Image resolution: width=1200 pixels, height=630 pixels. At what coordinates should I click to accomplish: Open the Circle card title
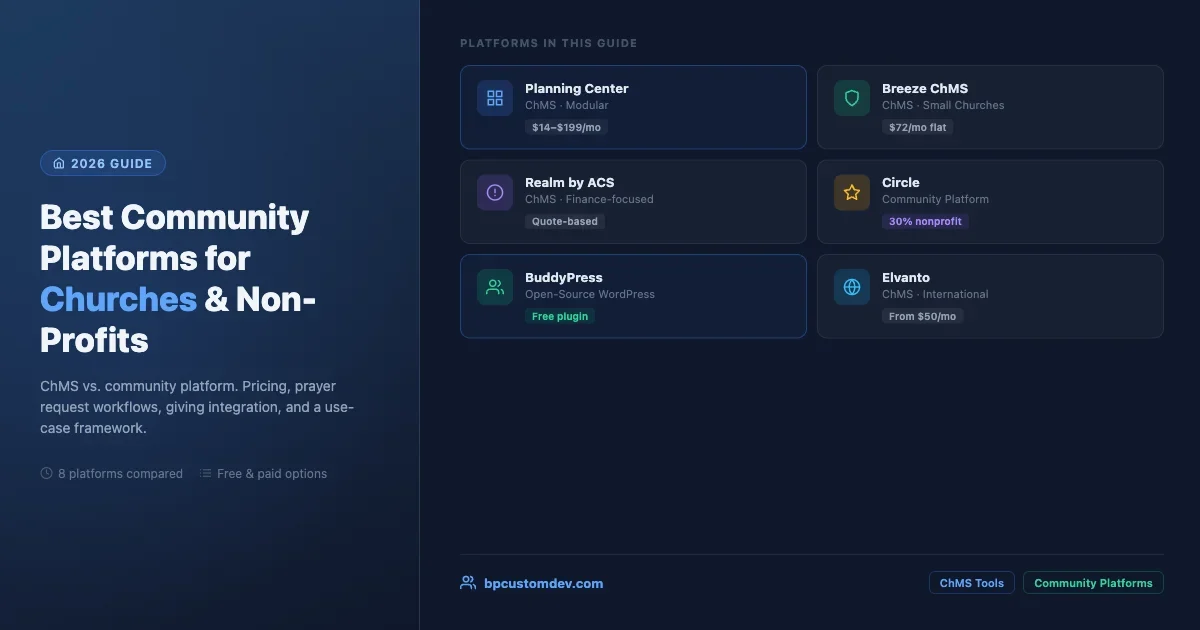tap(901, 182)
